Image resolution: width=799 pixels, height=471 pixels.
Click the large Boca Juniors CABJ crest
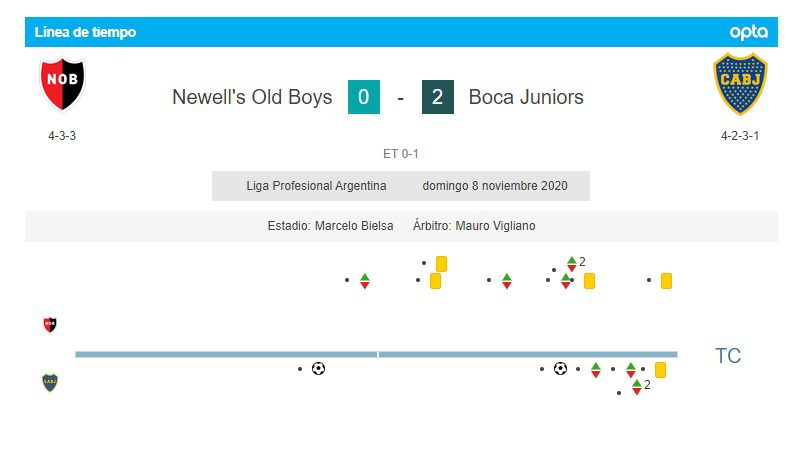click(739, 85)
